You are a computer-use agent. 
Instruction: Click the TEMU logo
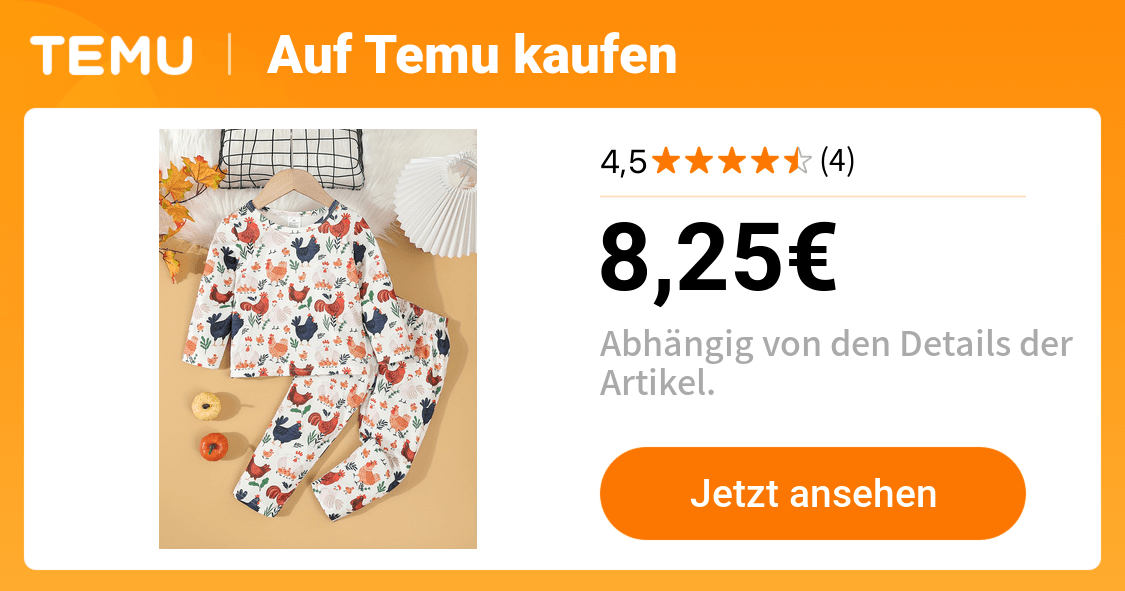111,55
